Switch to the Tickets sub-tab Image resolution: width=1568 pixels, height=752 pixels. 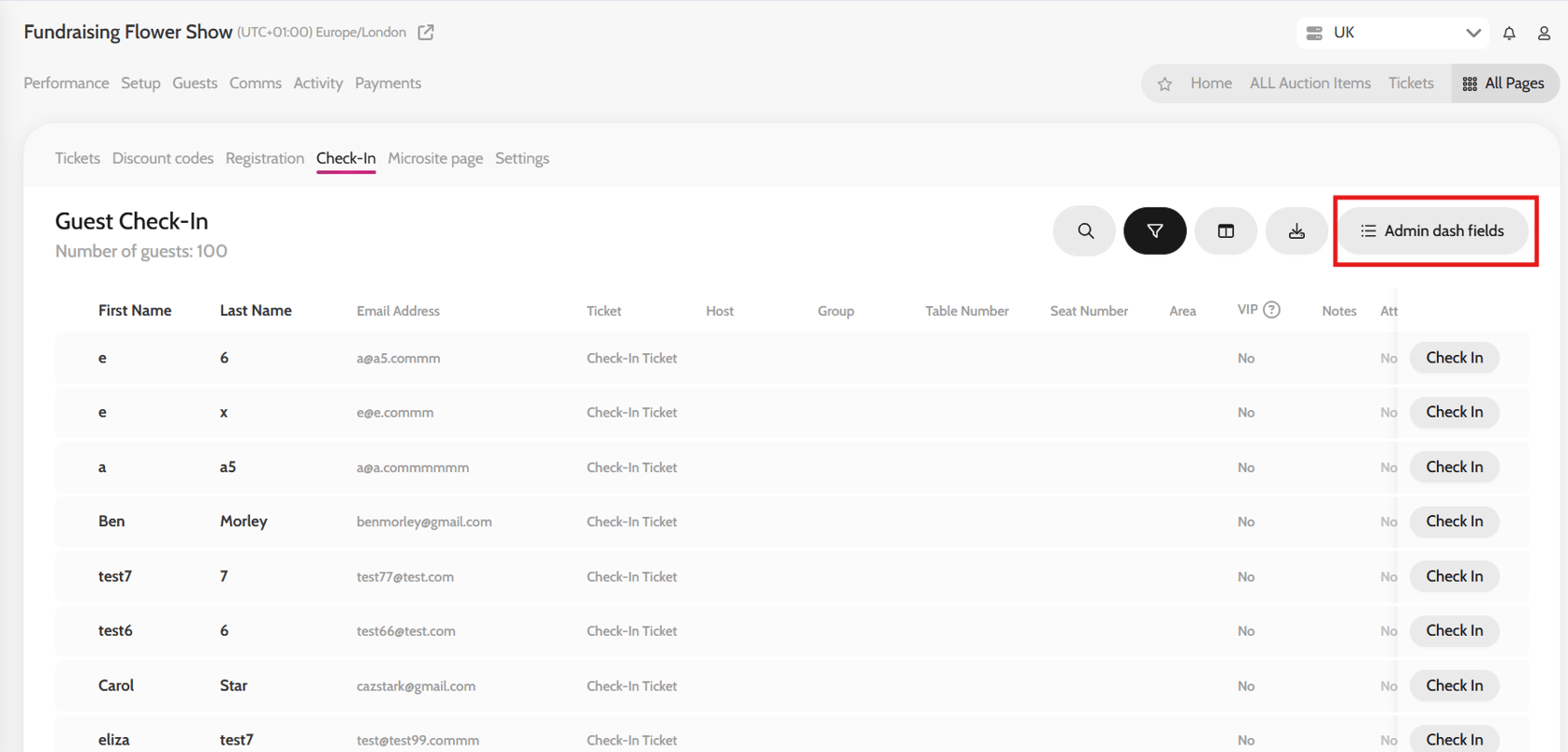[x=78, y=158]
